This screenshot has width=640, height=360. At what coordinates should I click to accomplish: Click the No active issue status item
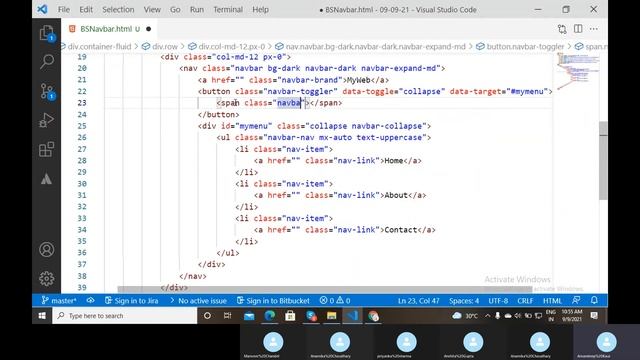click(198, 301)
